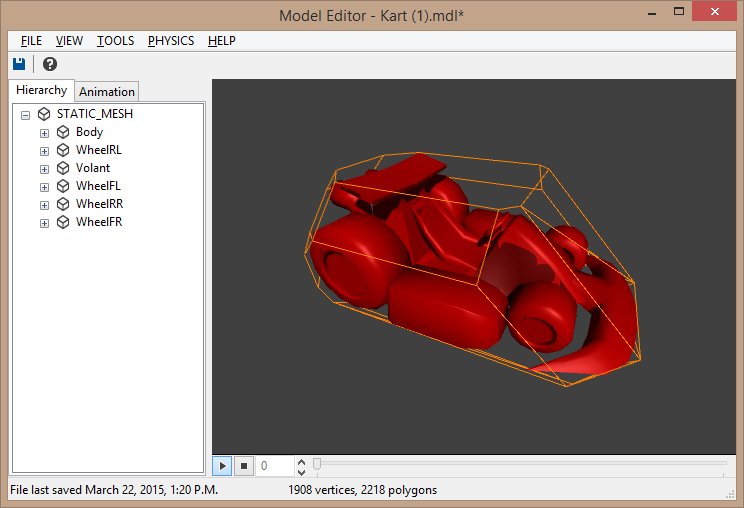Expand the WheelRL node
The width and height of the screenshot is (744, 508).
44,151
